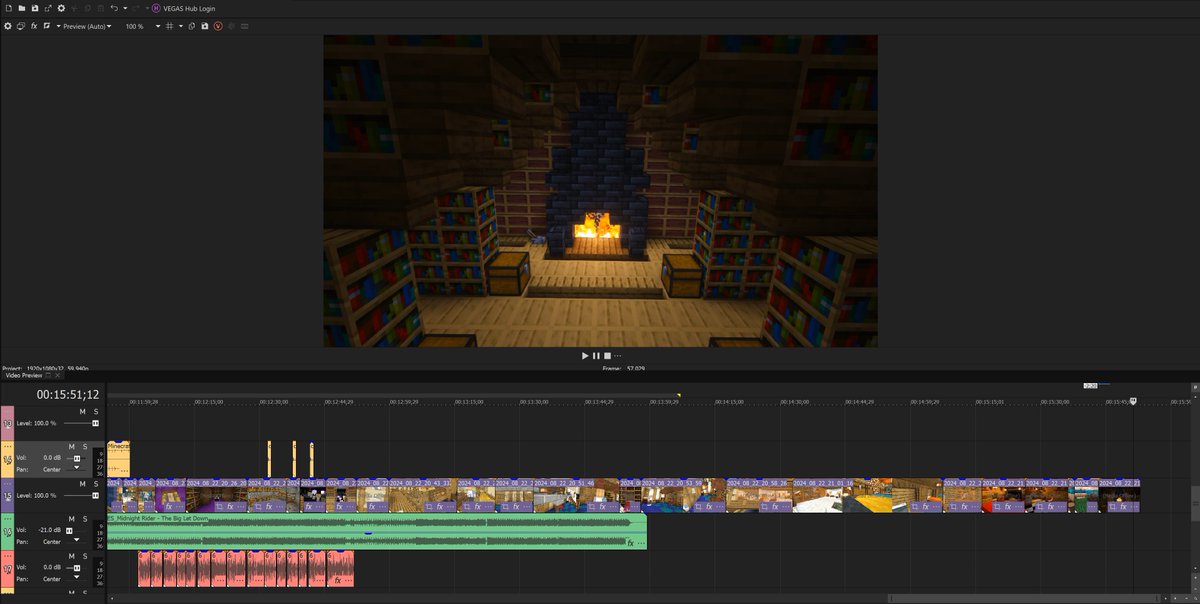Image resolution: width=1200 pixels, height=604 pixels.
Task: Open fx on the Midnight Rider audio clip
Action: pos(631,543)
